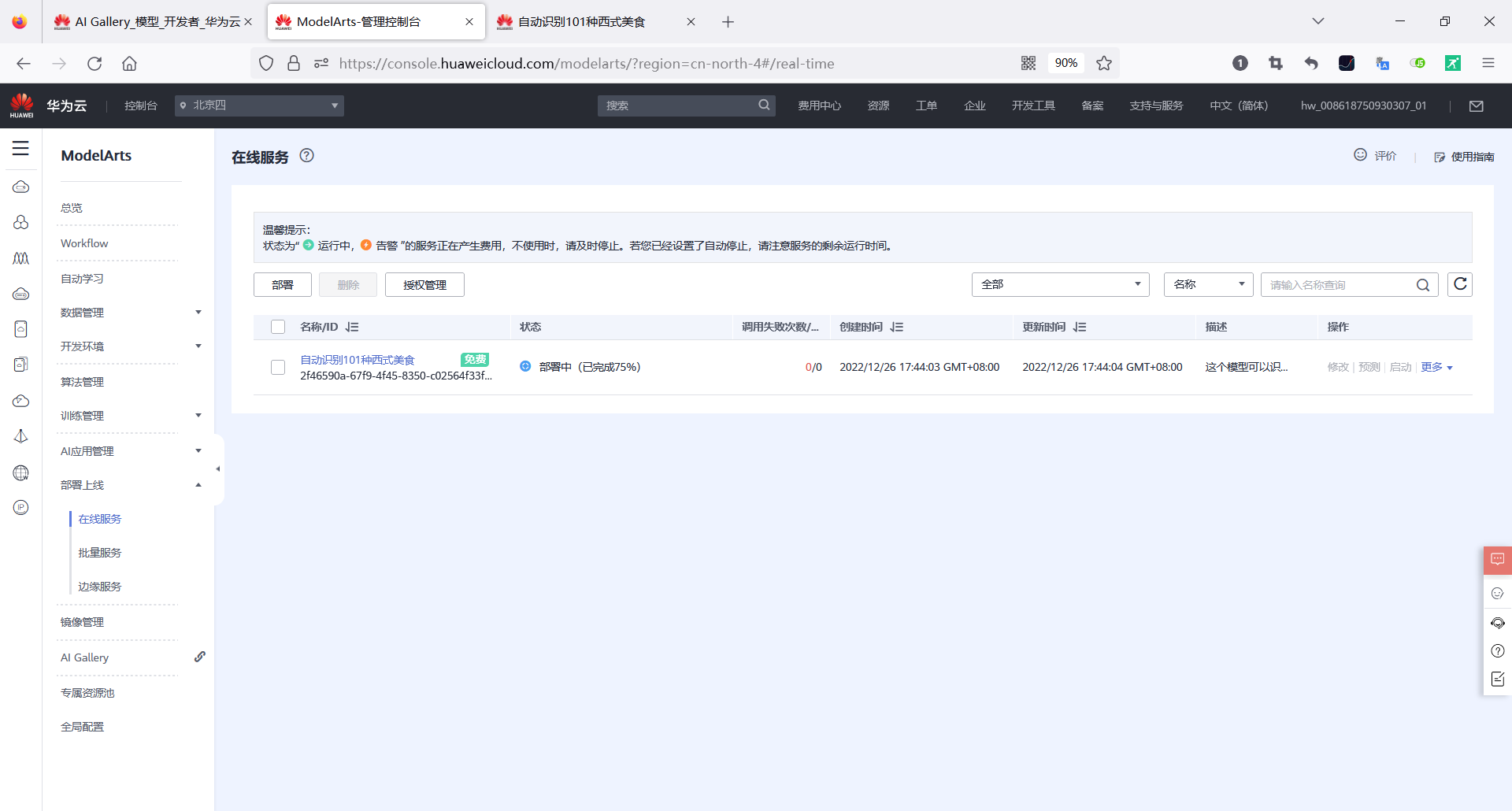Open the globe icon in left rail
This screenshot has width=1512, height=811.
point(21,472)
